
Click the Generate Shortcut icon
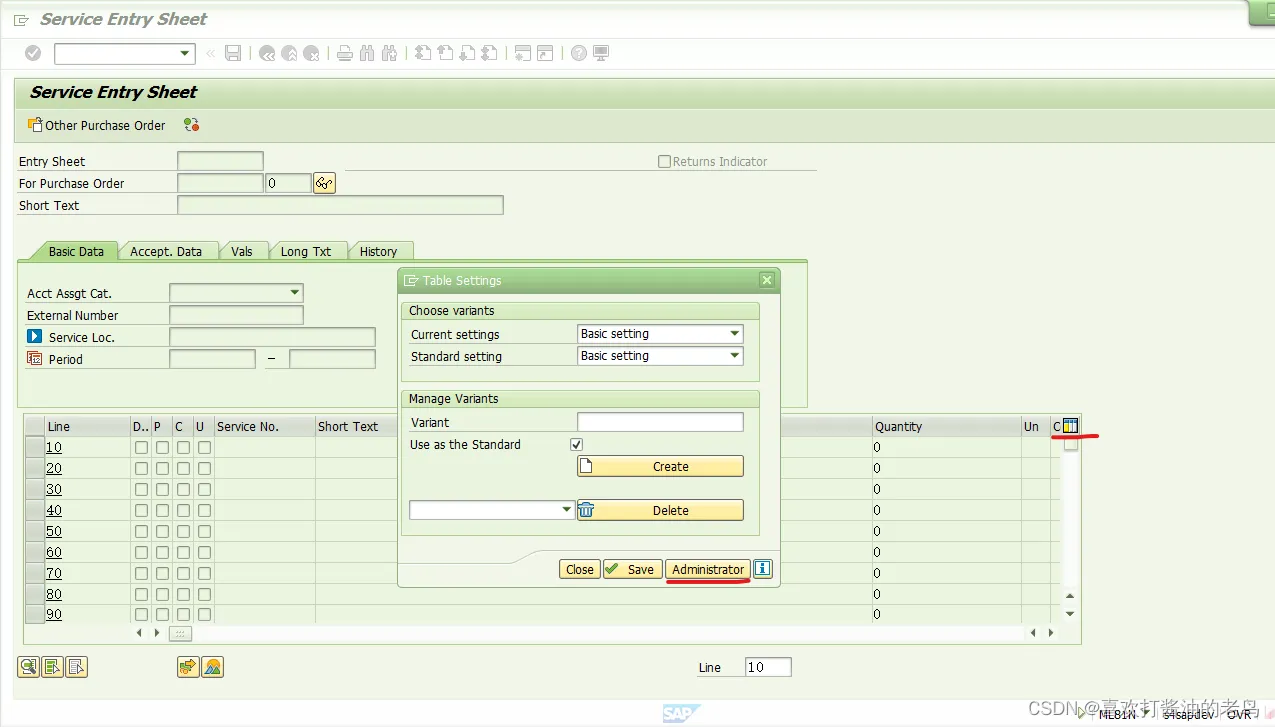pyautogui.click(x=545, y=53)
